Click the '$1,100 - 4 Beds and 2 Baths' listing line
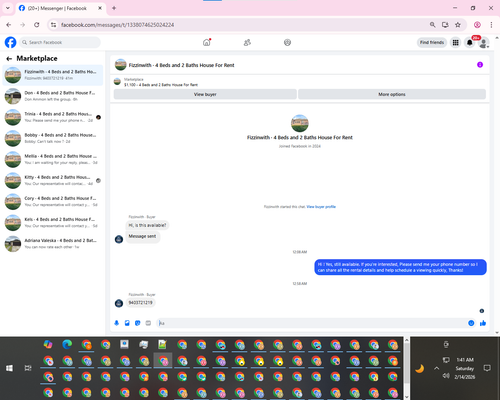The image size is (500, 400). (x=161, y=85)
